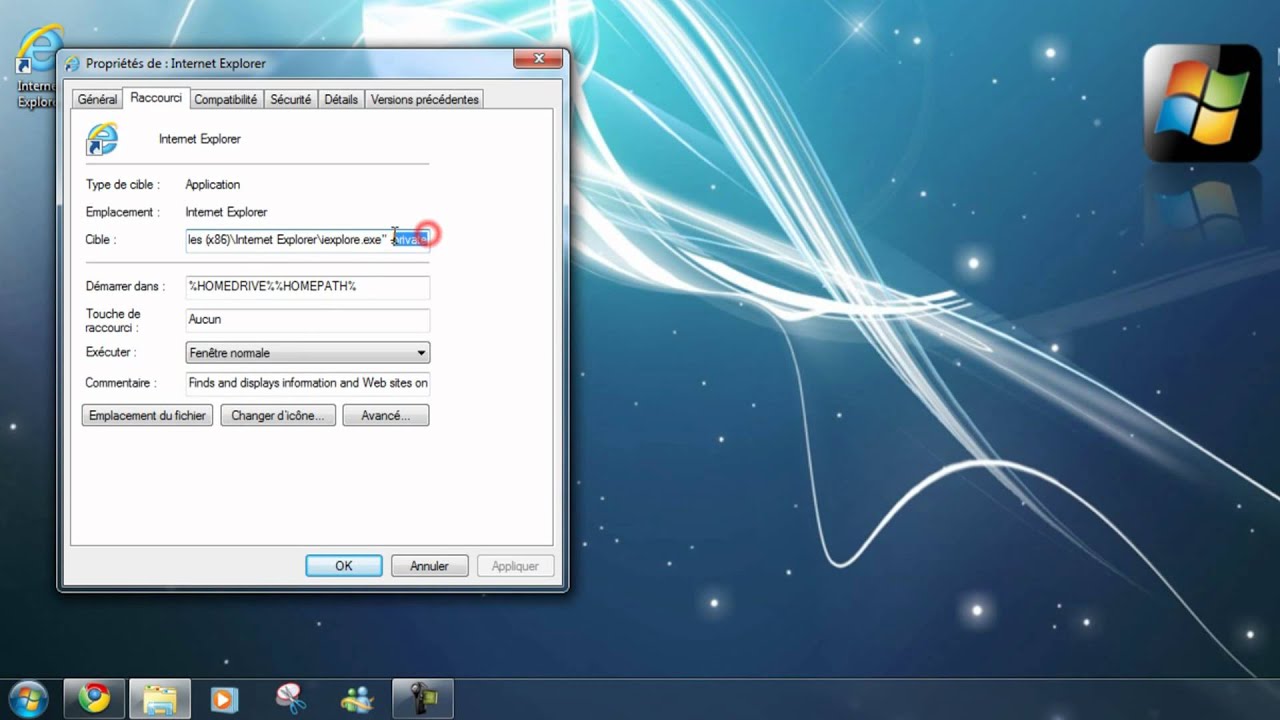The width and height of the screenshot is (1280, 720).
Task: Launch Google Chrome from the taskbar
Action: click(95, 697)
